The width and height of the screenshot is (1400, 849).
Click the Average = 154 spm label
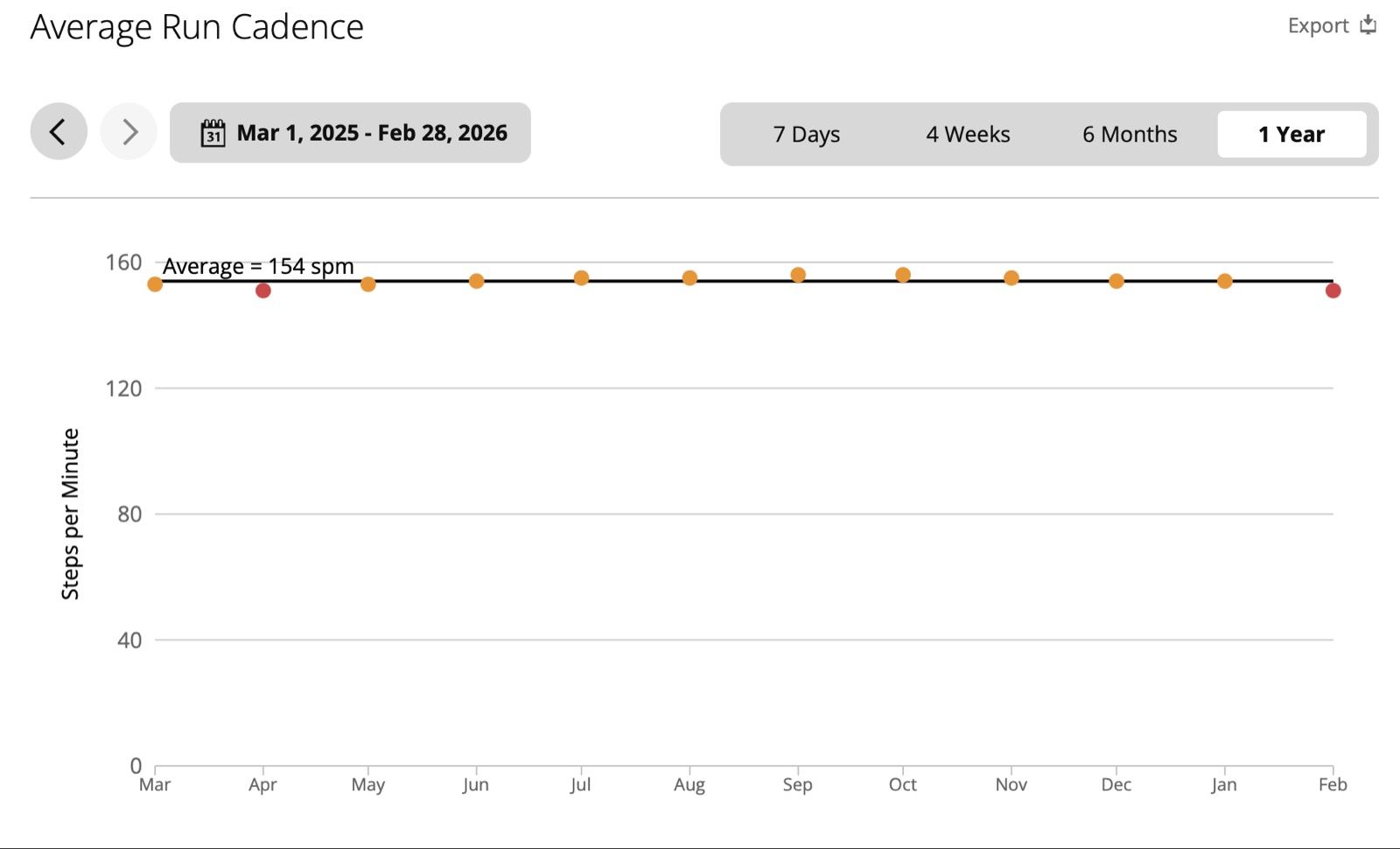(258, 266)
